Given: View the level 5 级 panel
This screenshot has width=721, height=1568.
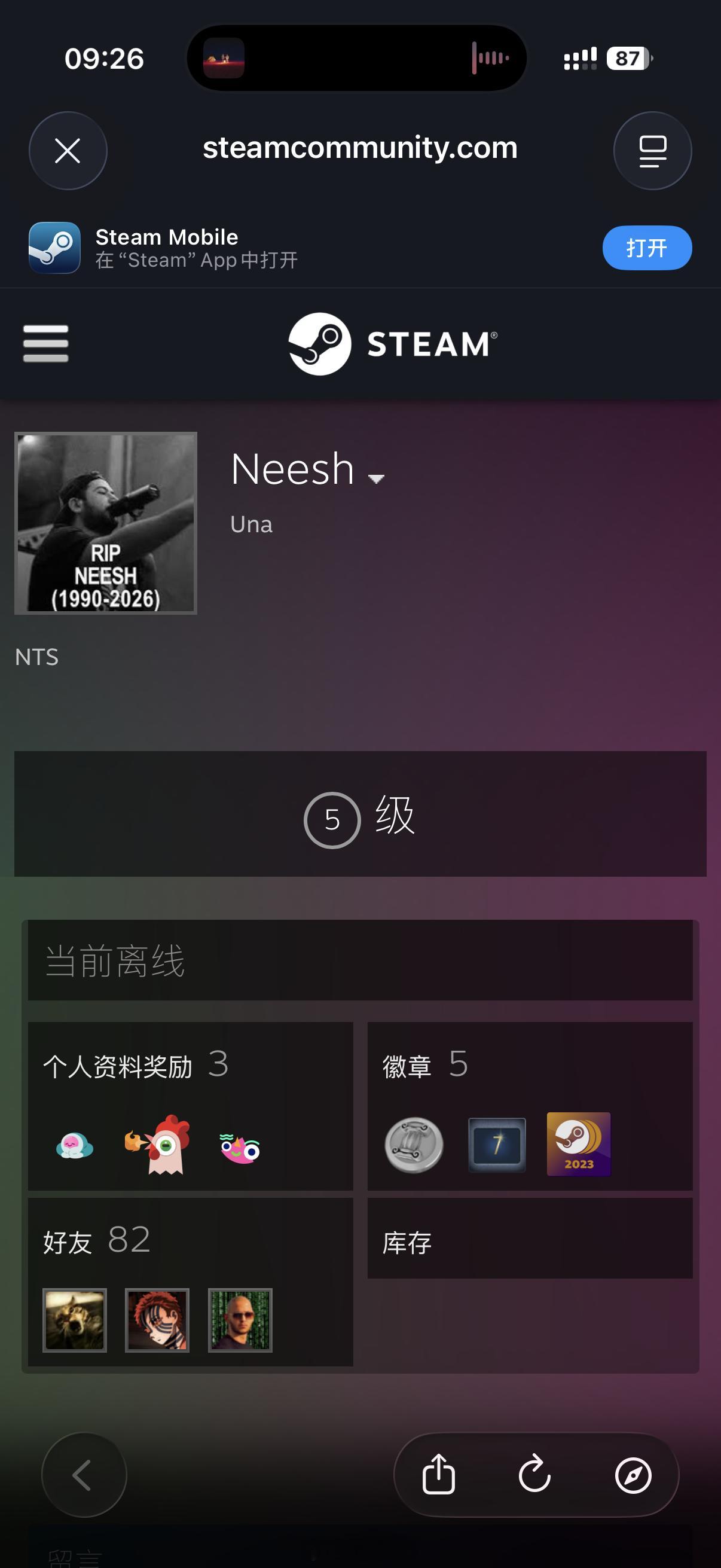Looking at the screenshot, I should (360, 814).
